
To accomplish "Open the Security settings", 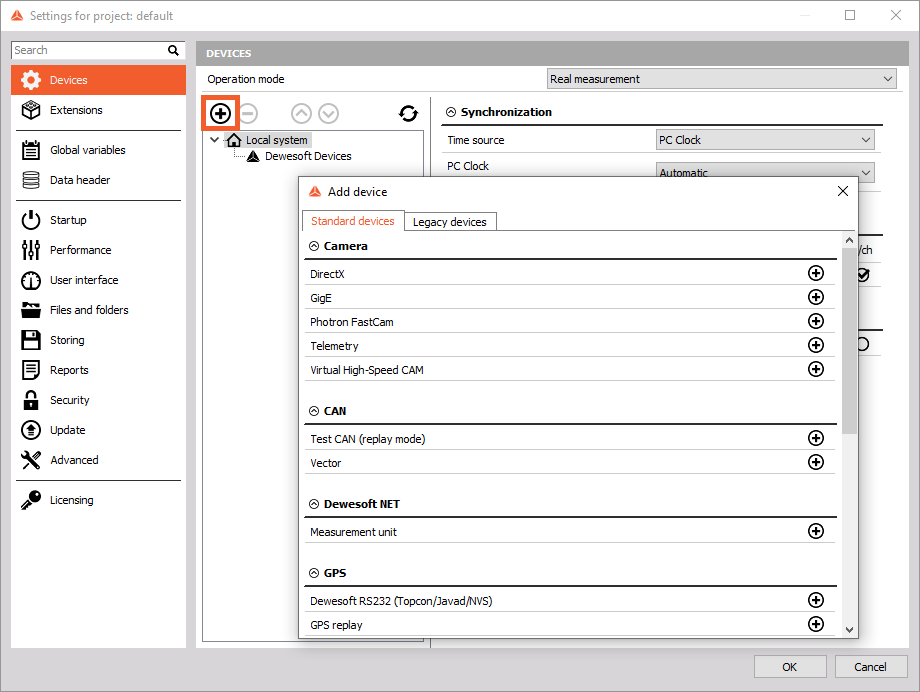I will pyautogui.click(x=99, y=400).
